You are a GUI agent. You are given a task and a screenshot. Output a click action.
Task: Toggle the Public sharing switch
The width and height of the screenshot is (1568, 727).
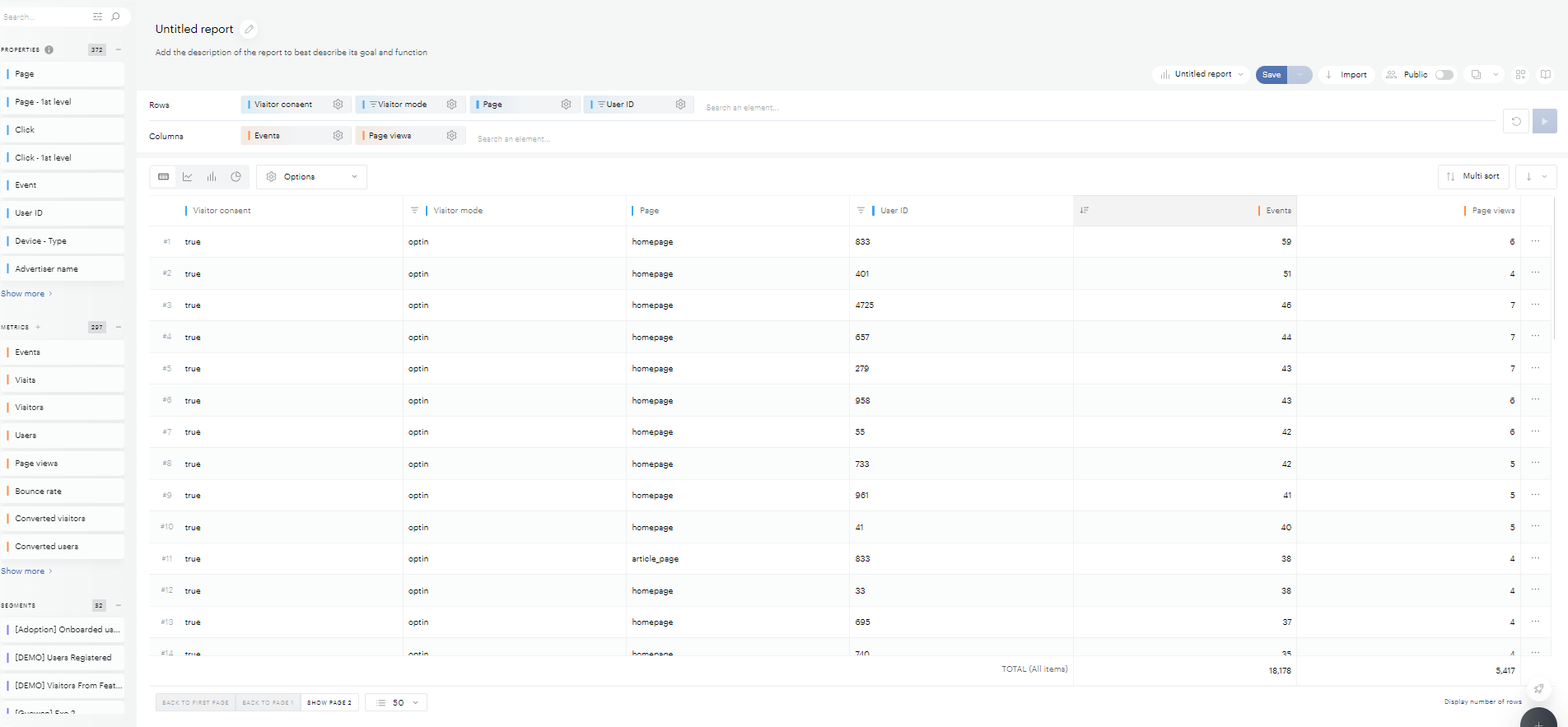tap(1444, 75)
